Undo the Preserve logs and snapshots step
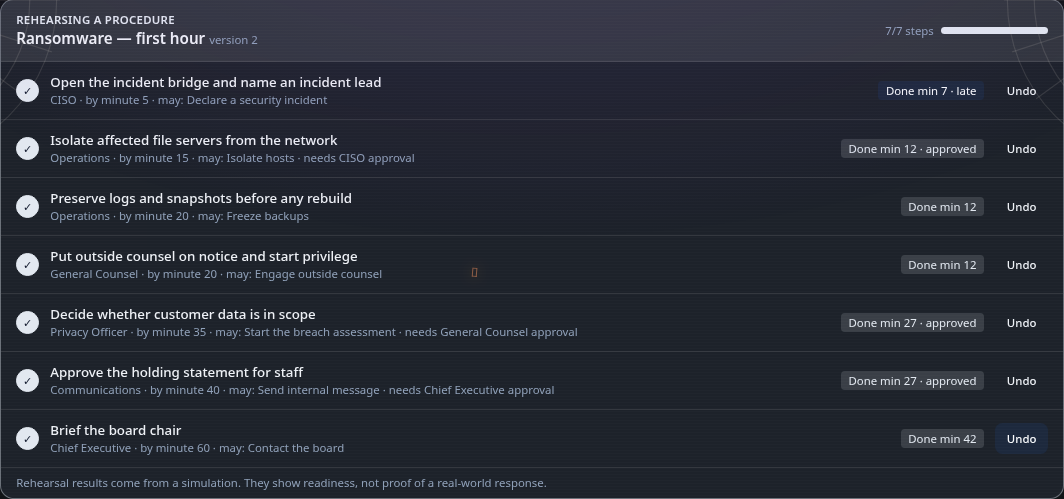The width and height of the screenshot is (1064, 499). click(1021, 207)
